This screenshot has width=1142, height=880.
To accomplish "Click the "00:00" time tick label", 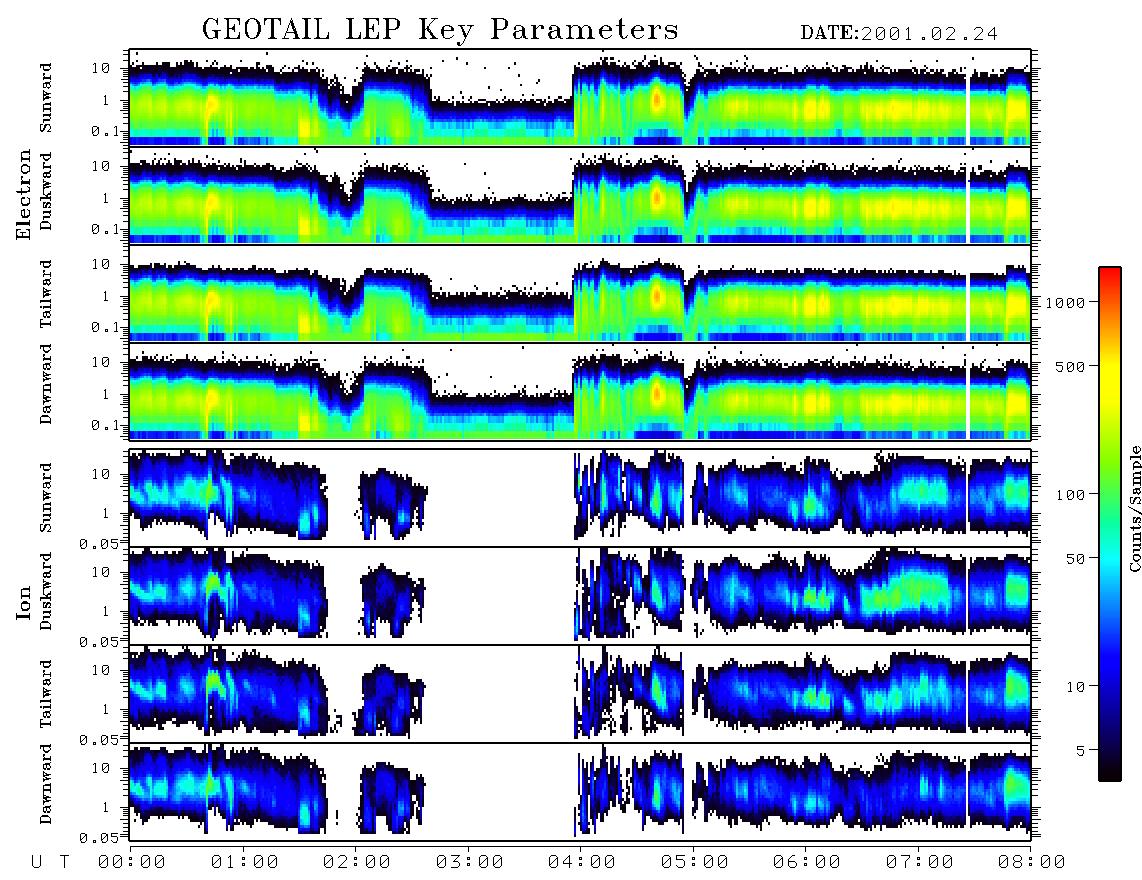I will [x=132, y=862].
